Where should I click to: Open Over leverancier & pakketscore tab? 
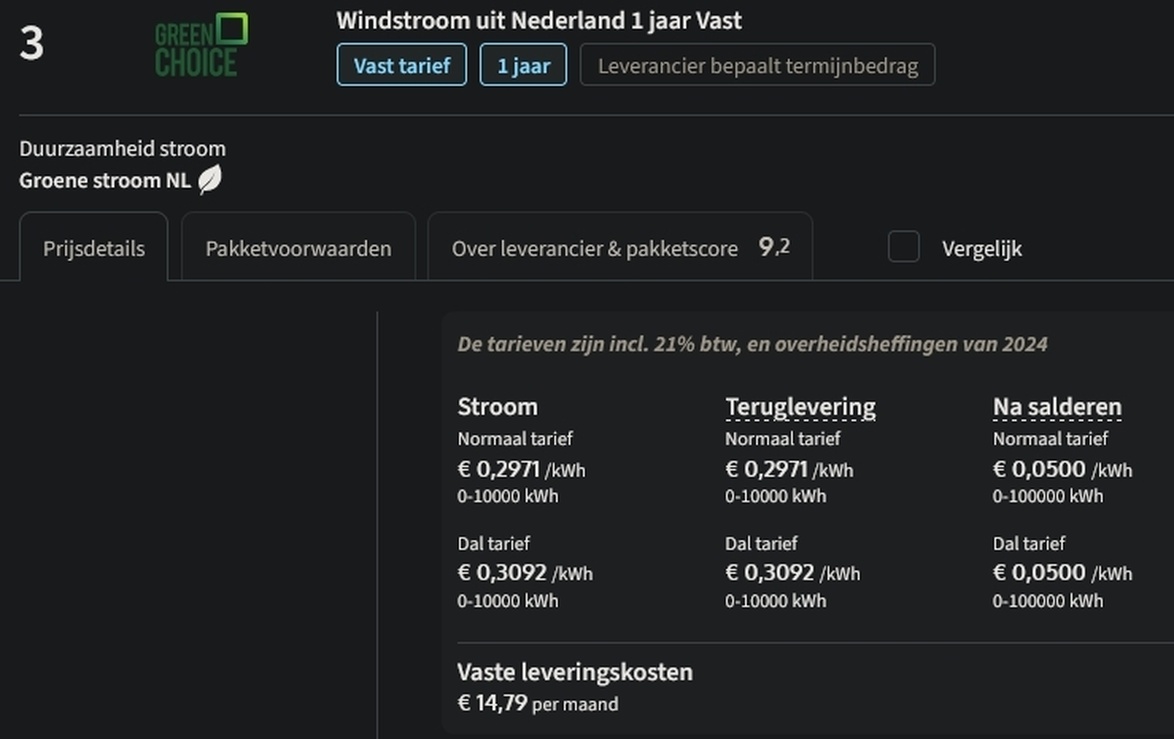(x=620, y=248)
